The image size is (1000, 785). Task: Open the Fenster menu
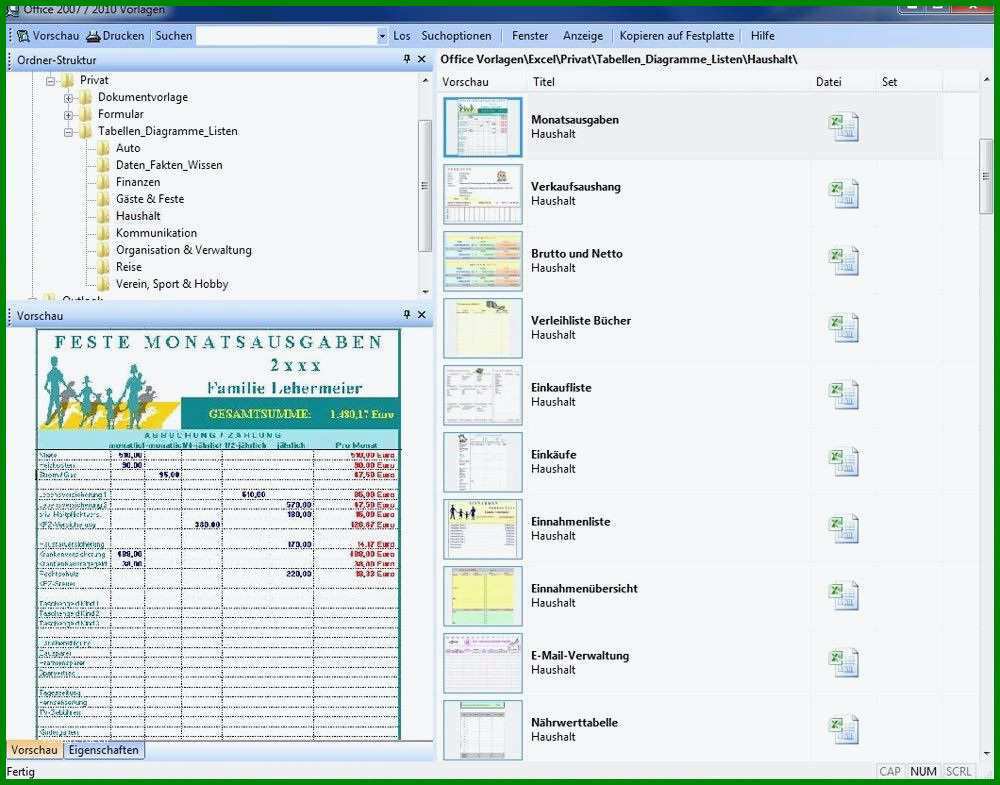[530, 36]
